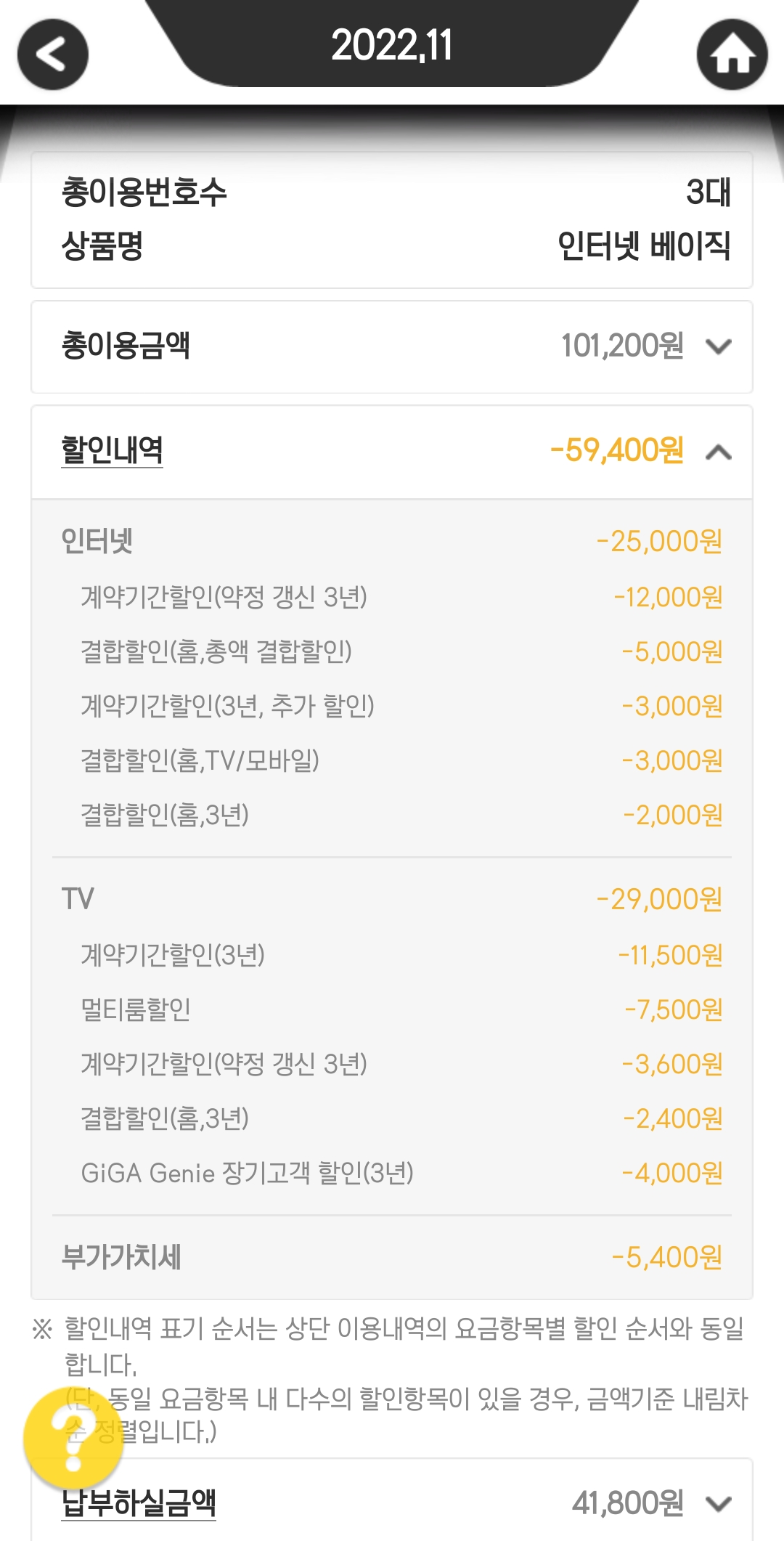Screen dimensions: 784x1541
Task: Expand the 총이용금액 chevron
Action: point(718,346)
